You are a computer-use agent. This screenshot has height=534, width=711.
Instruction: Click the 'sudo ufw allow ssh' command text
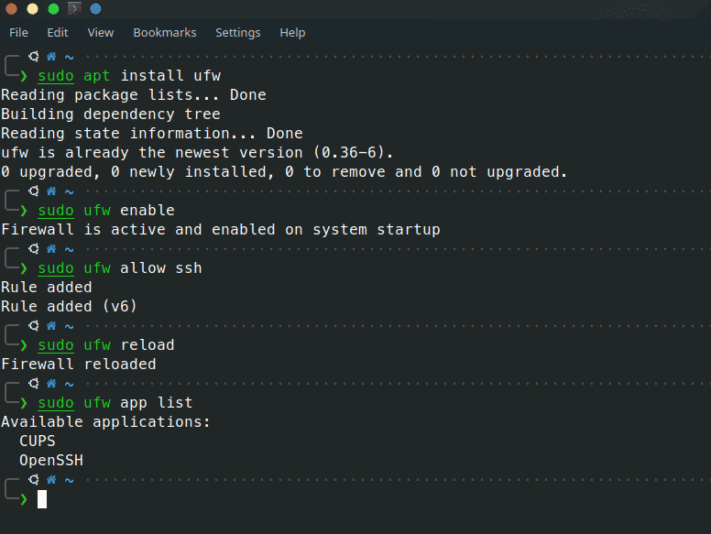[120, 268]
